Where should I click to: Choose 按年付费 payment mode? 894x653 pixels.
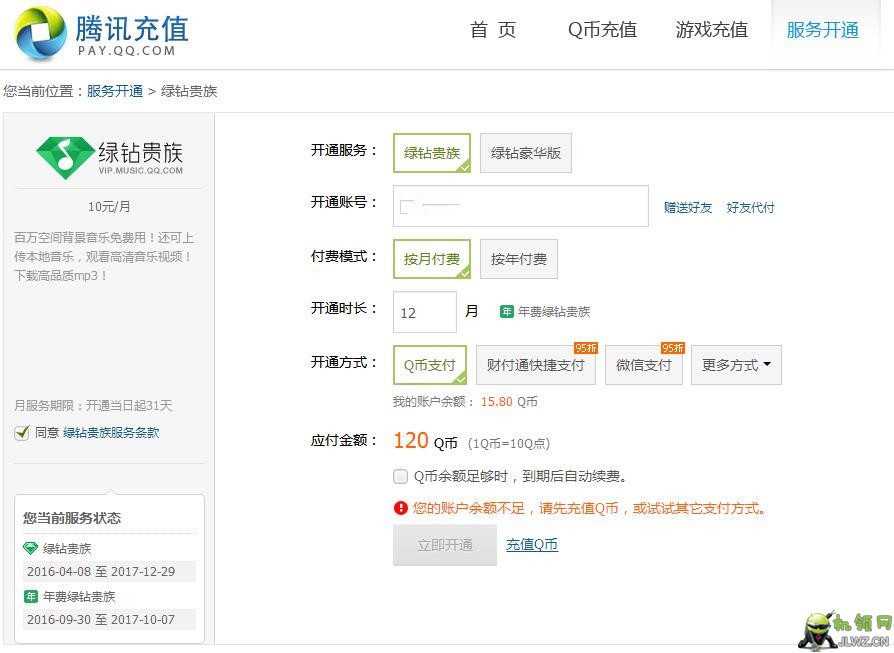(519, 259)
